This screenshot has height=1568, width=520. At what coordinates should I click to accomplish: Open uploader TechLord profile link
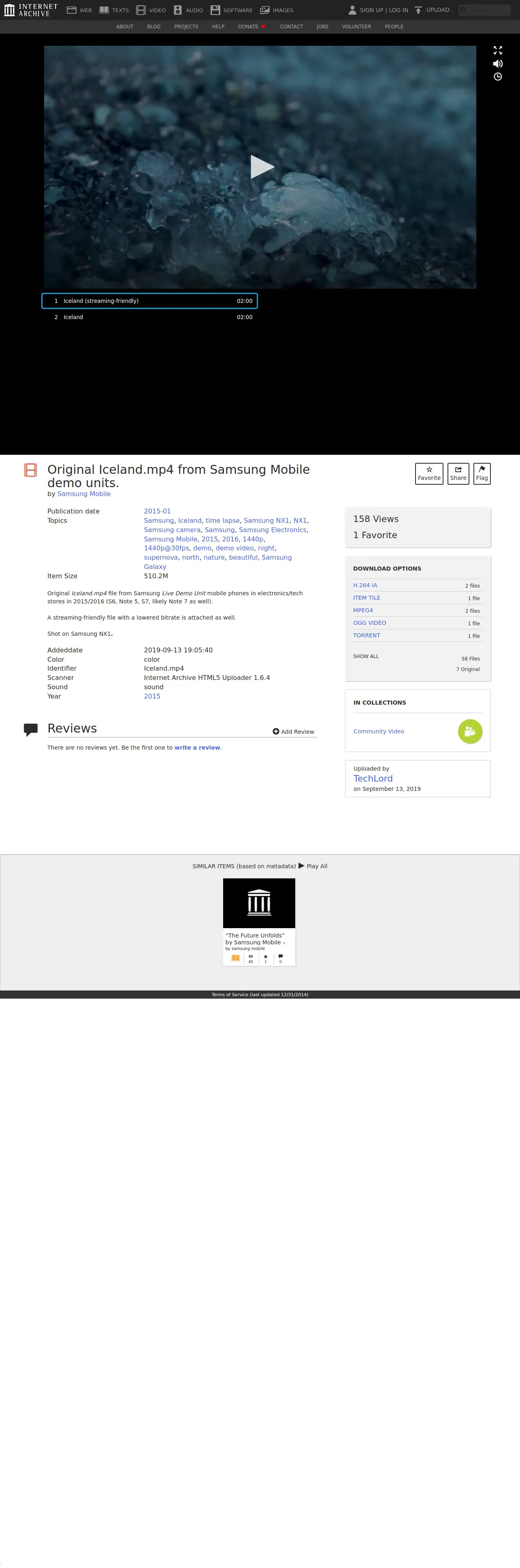click(373, 778)
